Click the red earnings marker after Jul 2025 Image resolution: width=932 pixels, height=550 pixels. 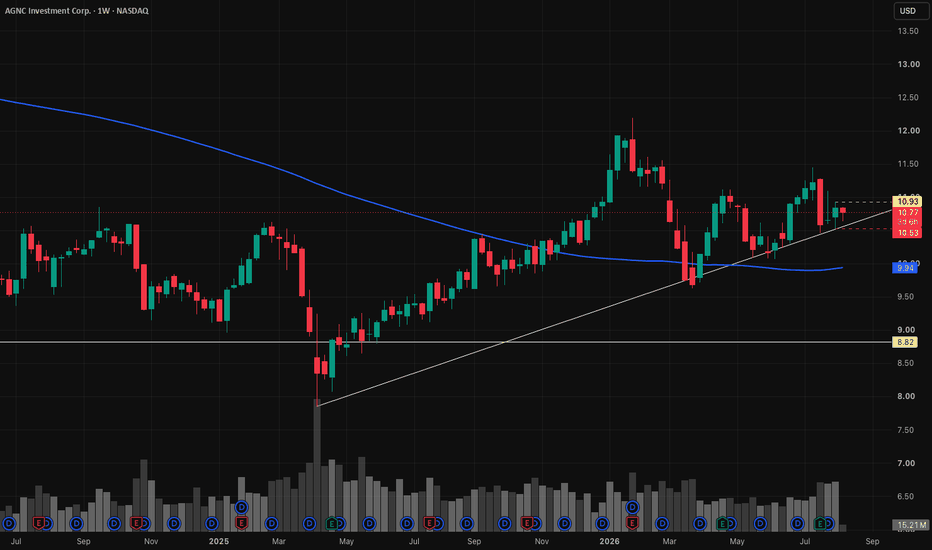(429, 523)
